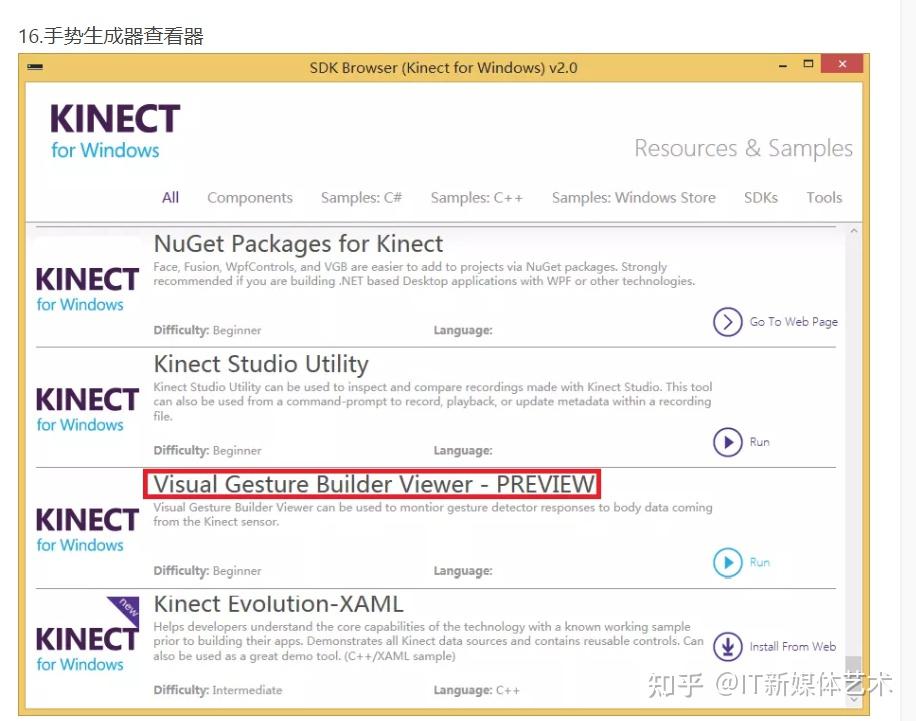
Task: Switch to the Components tab
Action: tap(249, 197)
